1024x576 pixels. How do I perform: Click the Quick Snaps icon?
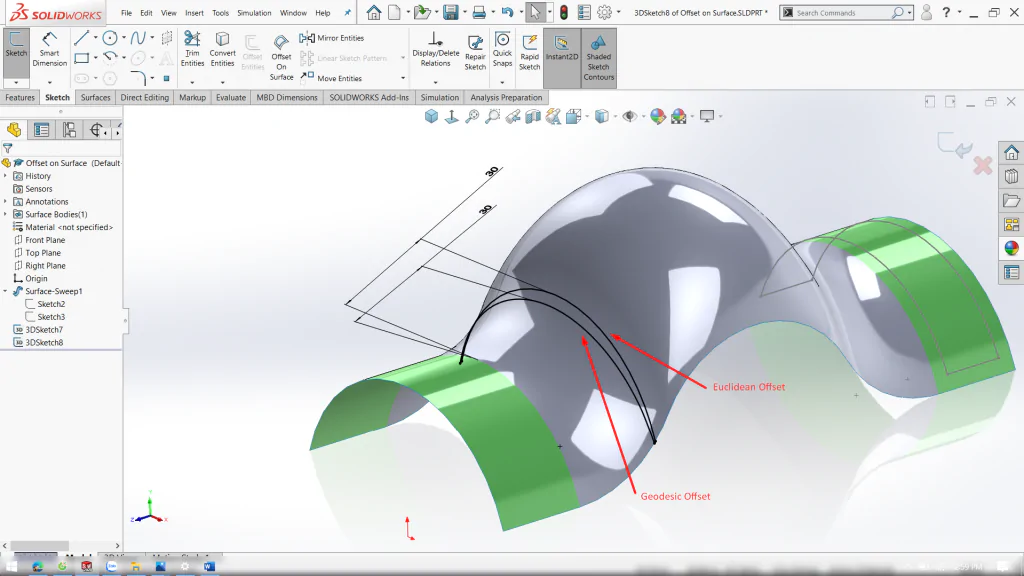point(502,49)
